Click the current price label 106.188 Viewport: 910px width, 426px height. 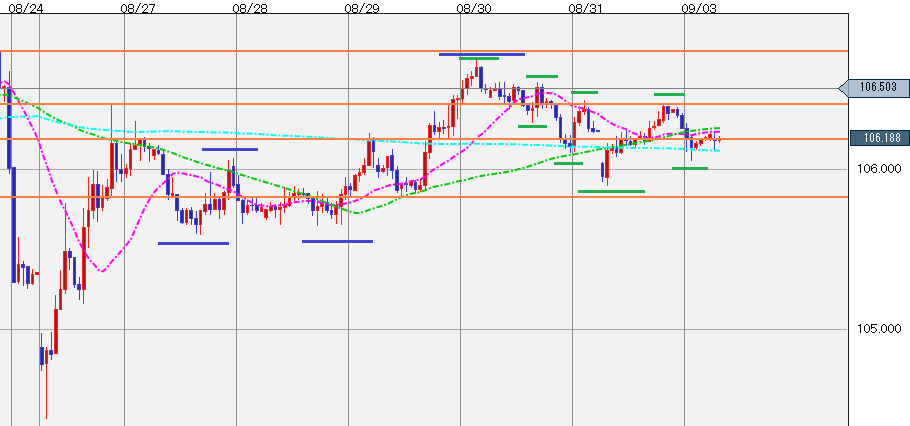pyautogui.click(x=879, y=138)
